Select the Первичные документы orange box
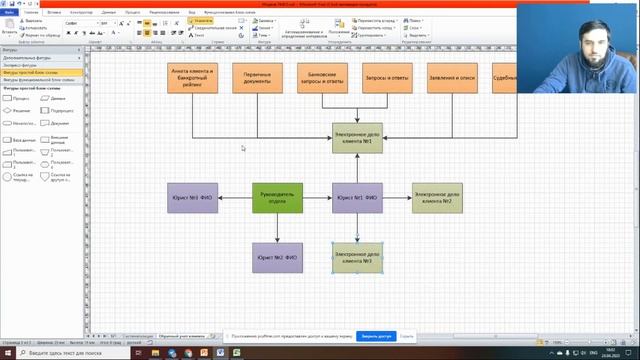The height and width of the screenshot is (360, 640). (x=258, y=78)
